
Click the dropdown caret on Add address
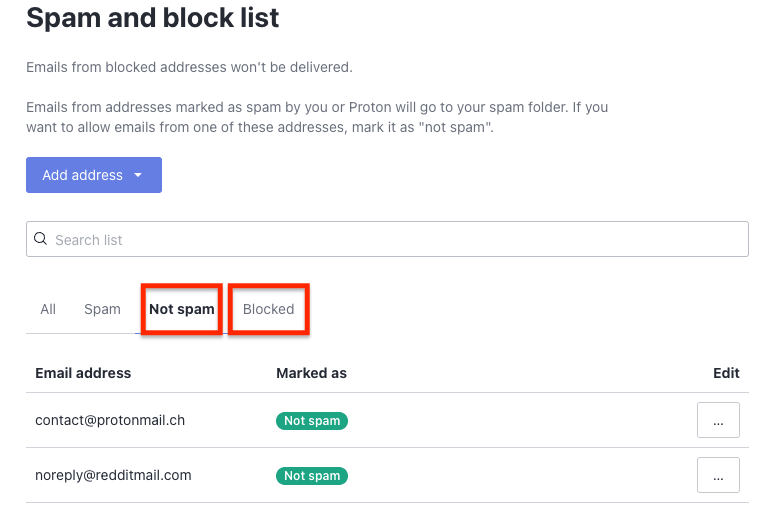point(138,175)
